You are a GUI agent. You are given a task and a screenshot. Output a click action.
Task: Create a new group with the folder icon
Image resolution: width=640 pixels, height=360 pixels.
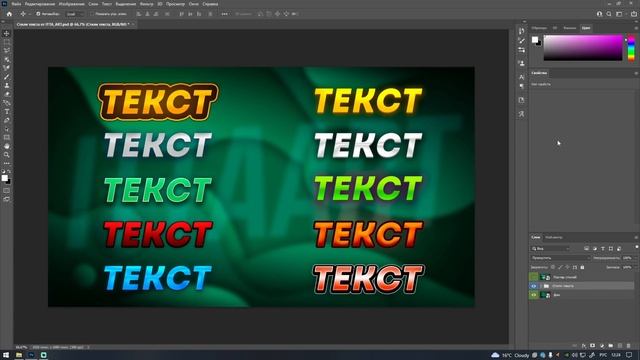[x=611, y=346]
